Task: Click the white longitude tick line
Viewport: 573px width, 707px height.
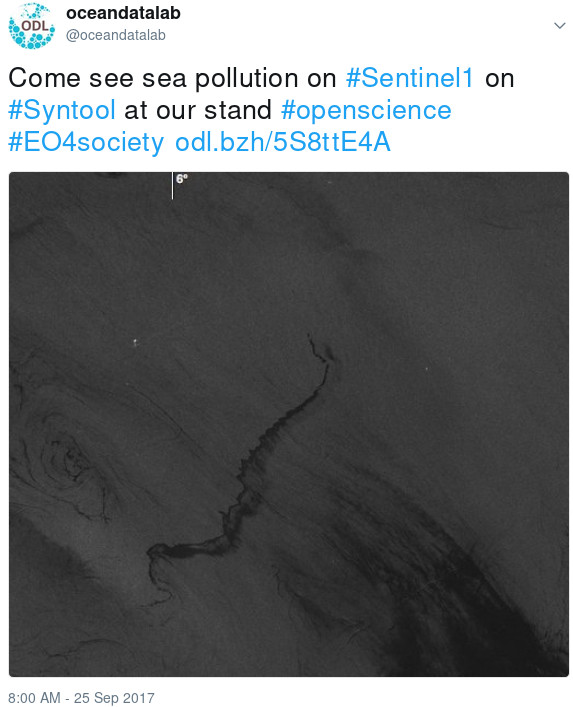Action: click(172, 185)
